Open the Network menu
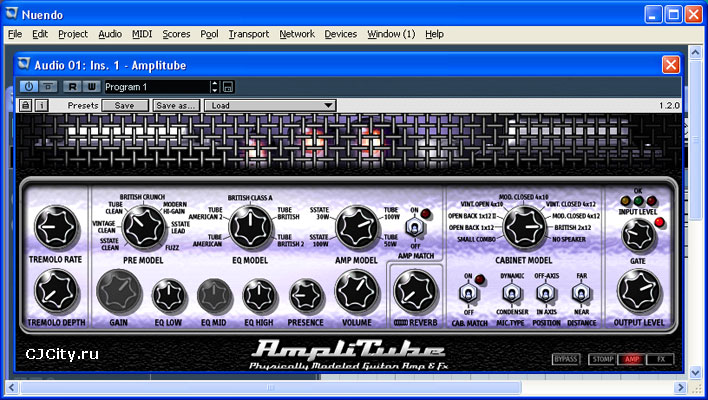Image resolution: width=708 pixels, height=400 pixels. pyautogui.click(x=297, y=34)
